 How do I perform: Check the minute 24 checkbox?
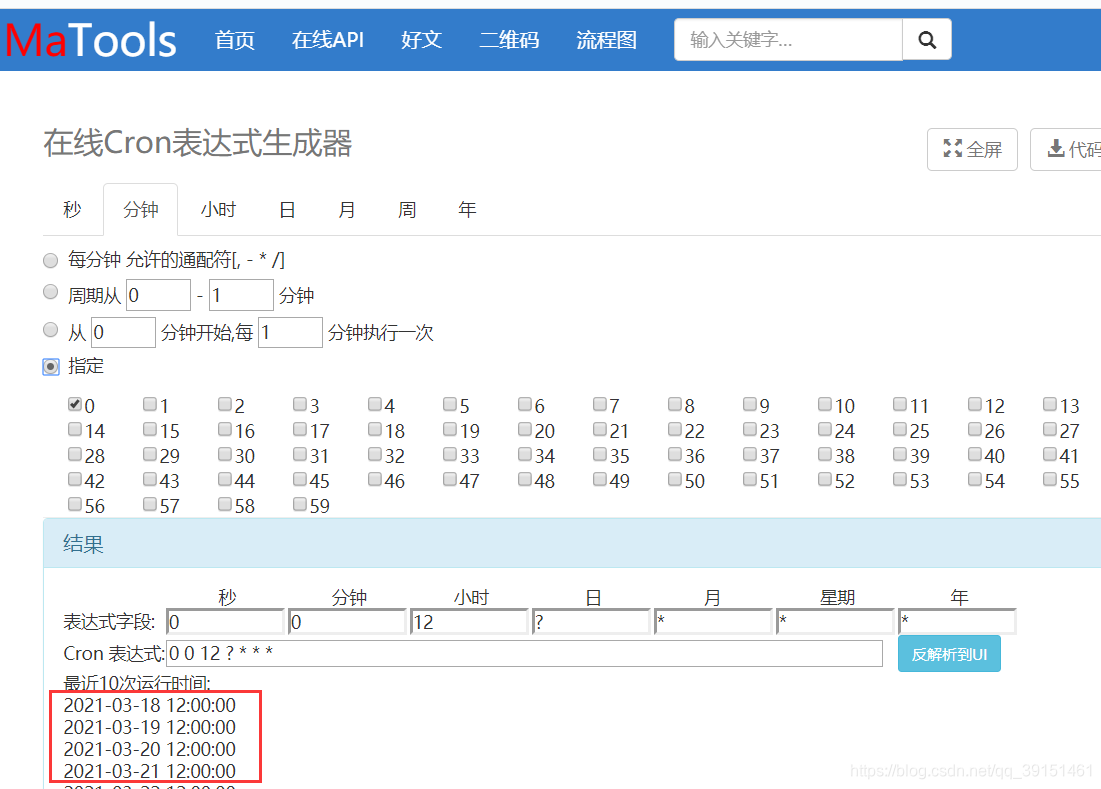[825, 429]
